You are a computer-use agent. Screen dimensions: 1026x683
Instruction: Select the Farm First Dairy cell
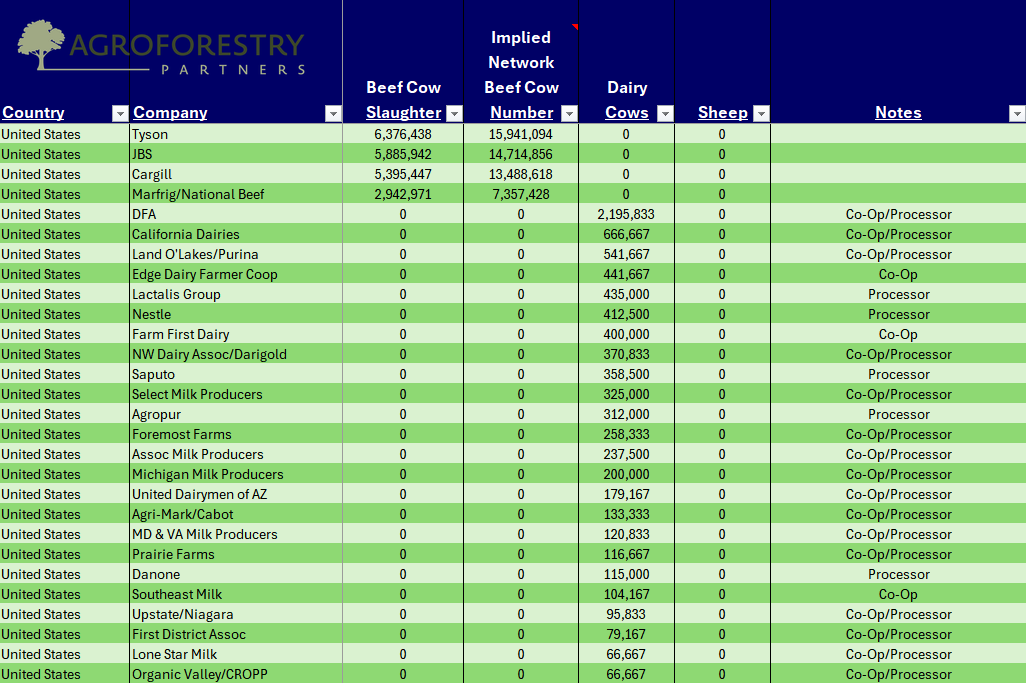(x=236, y=334)
